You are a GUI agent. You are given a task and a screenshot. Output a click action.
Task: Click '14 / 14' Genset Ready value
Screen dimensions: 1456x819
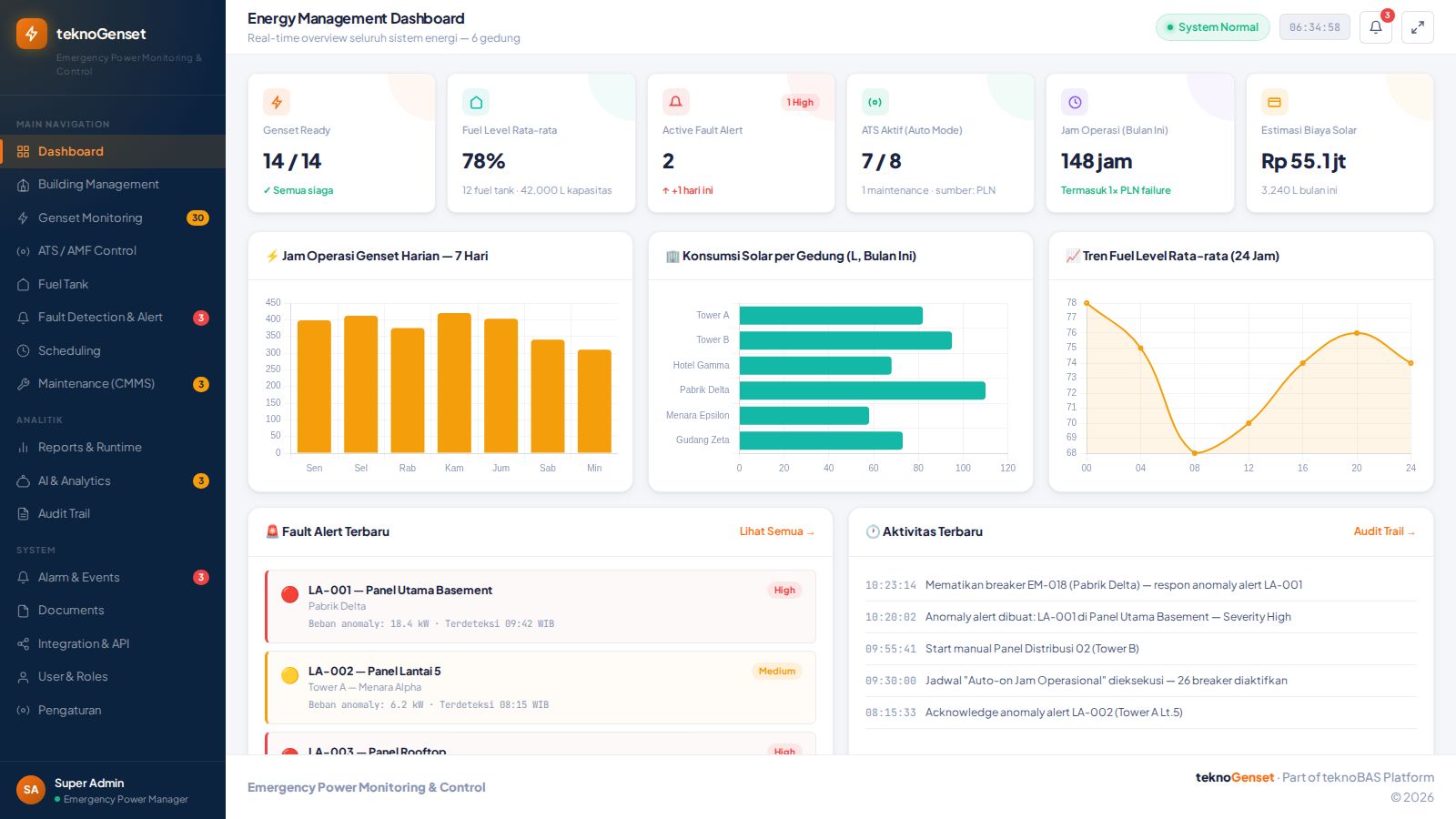292,161
